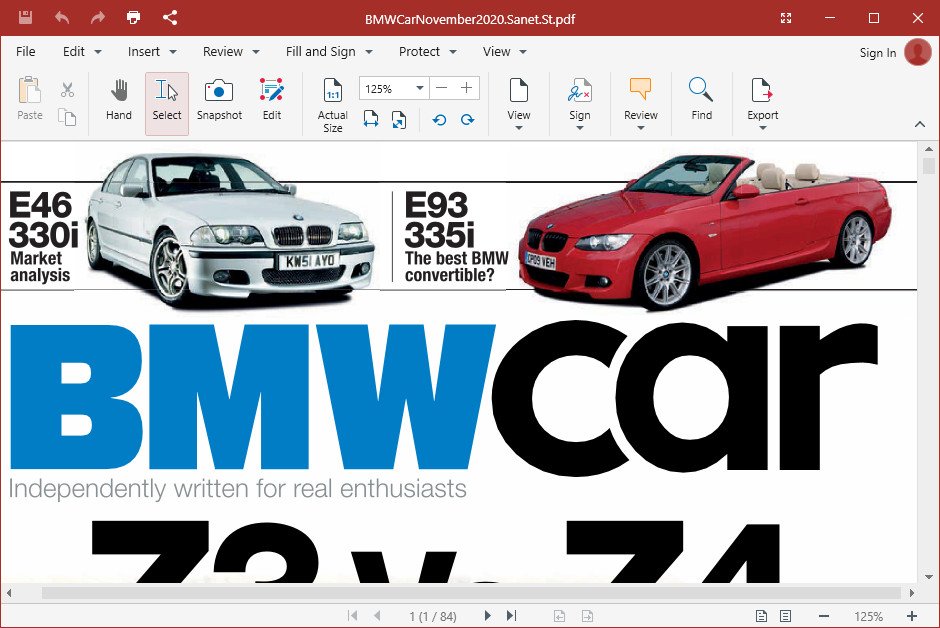This screenshot has height=628, width=940.
Task: Open the Edit menu
Action: click(x=82, y=52)
